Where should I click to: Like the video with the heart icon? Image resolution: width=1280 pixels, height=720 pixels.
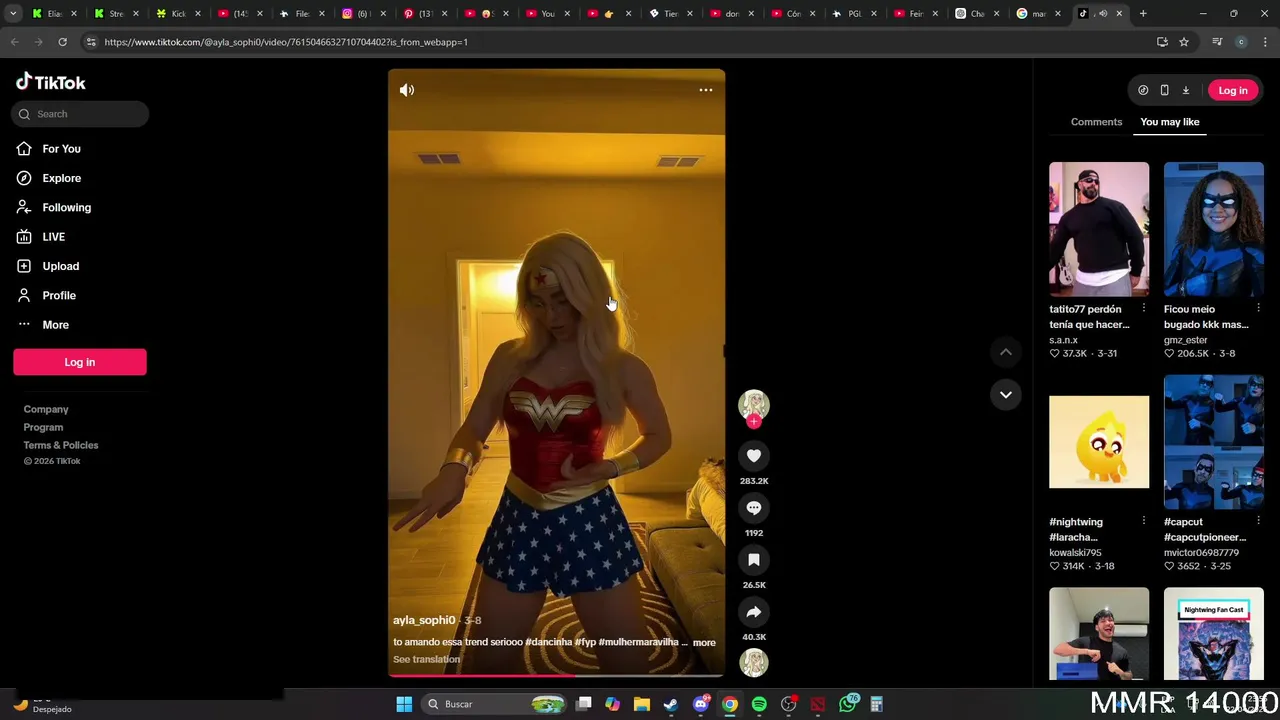[x=754, y=456]
